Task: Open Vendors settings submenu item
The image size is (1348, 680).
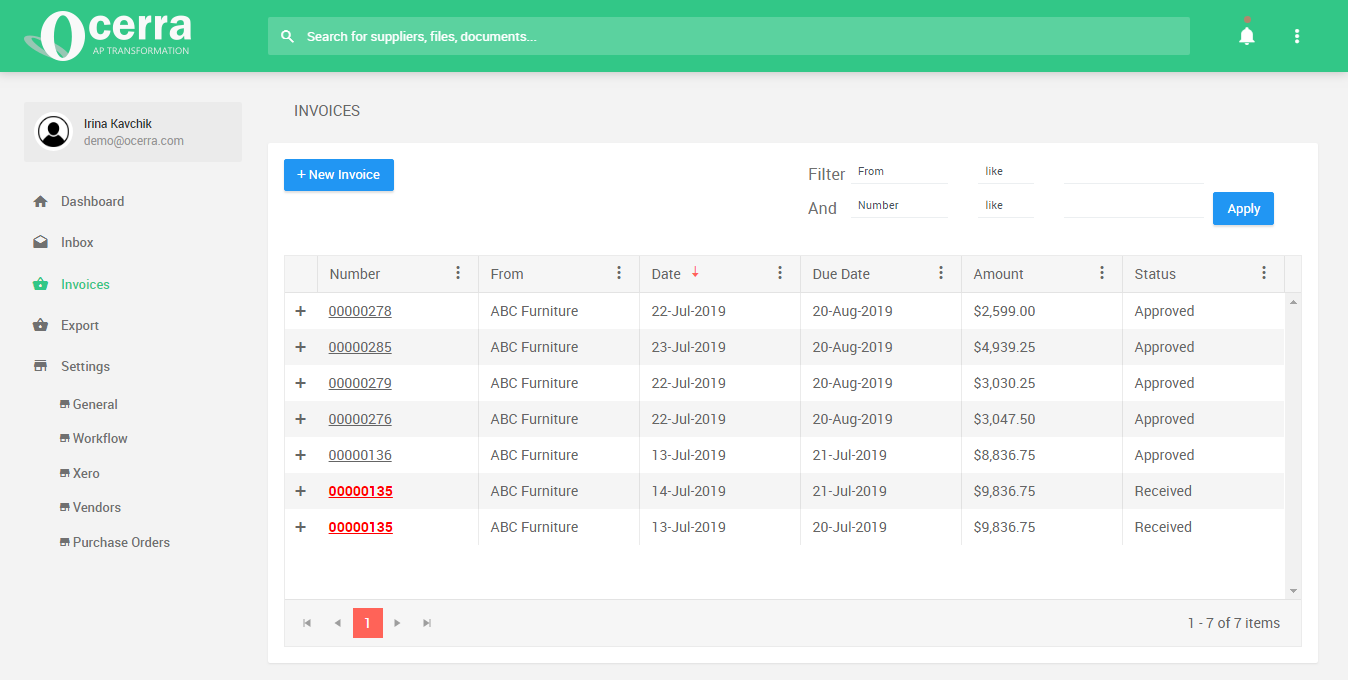Action: click(97, 507)
